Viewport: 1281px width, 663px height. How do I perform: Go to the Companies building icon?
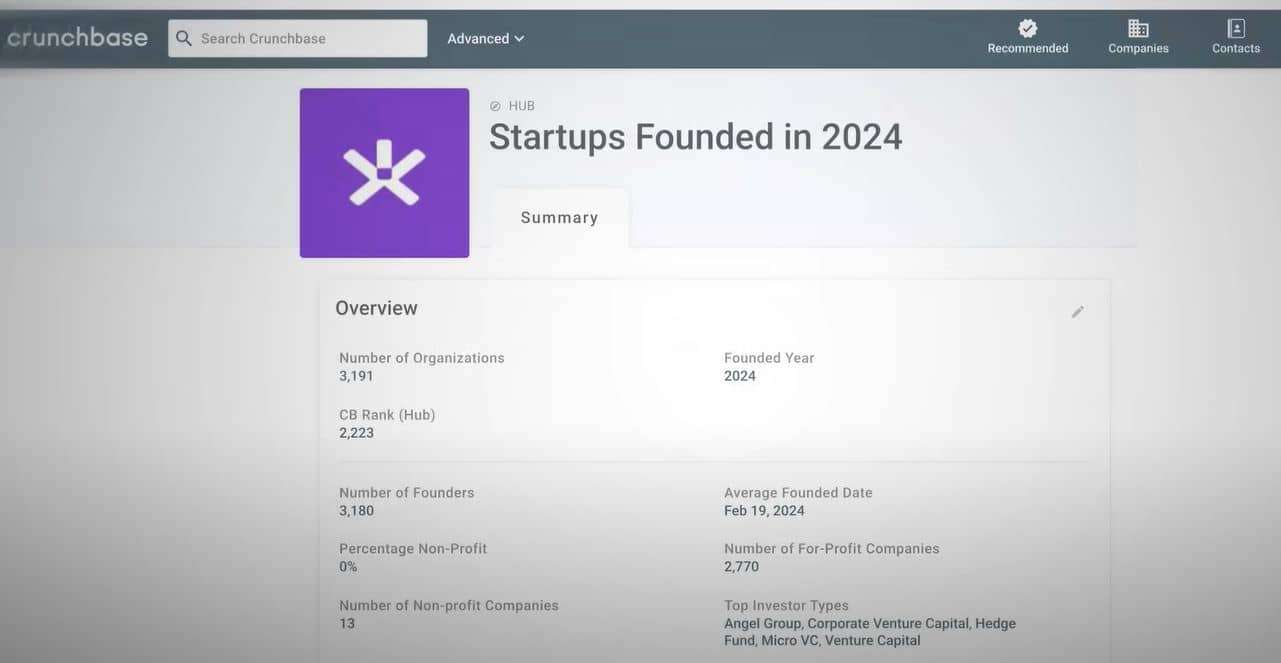[x=1138, y=28]
